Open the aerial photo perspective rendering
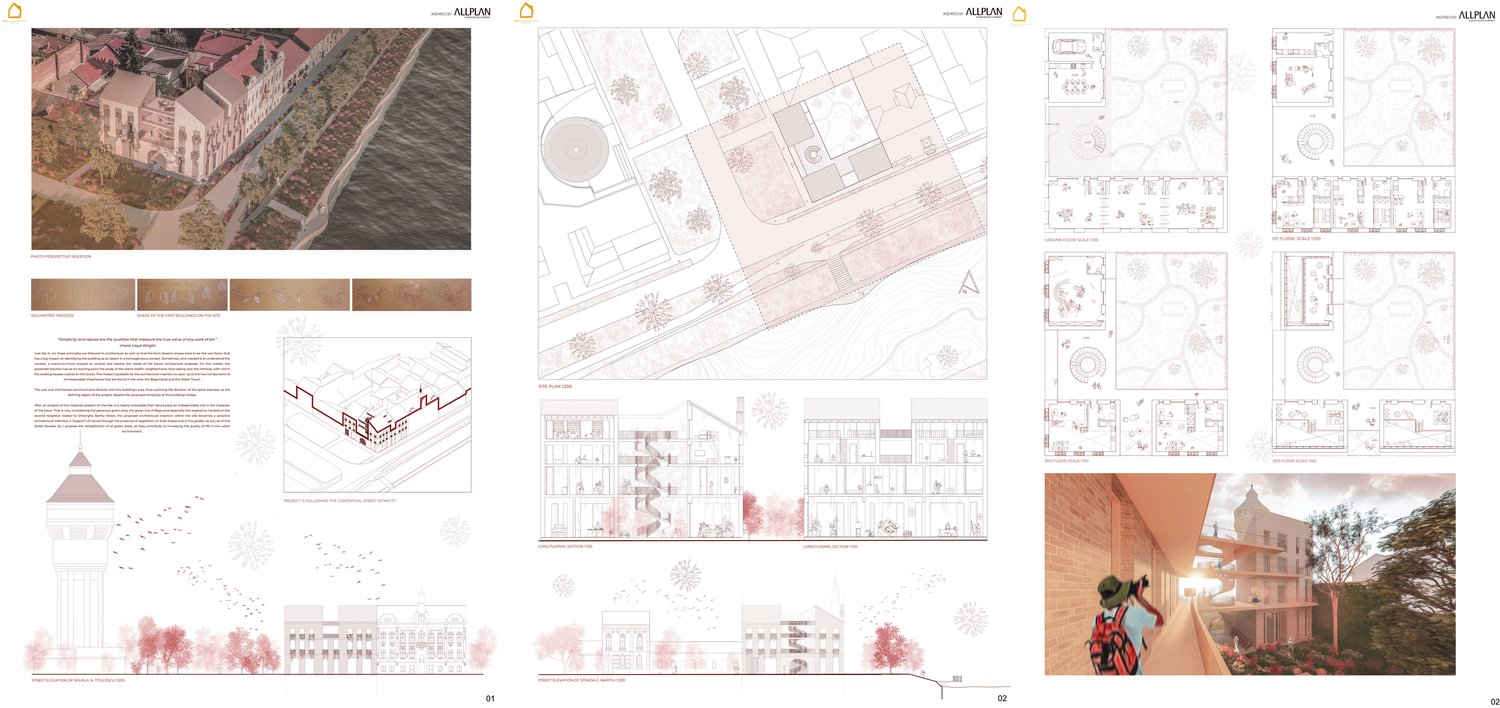 coord(251,138)
